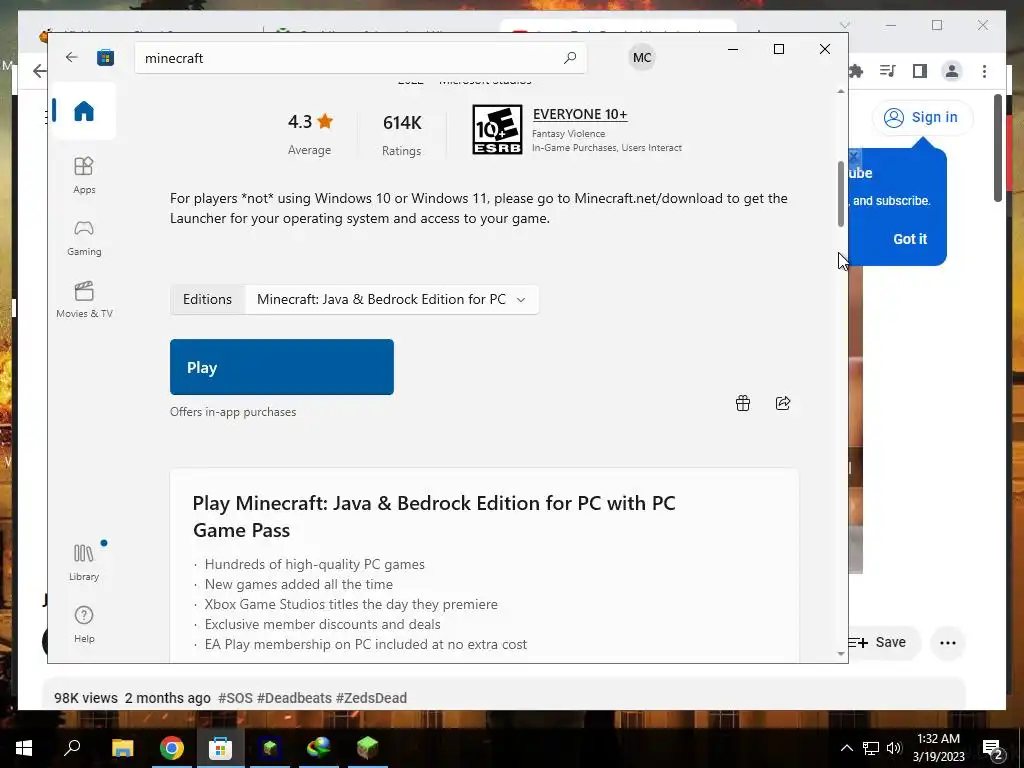
Task: Open the Apps section in sidebar
Action: click(84, 175)
